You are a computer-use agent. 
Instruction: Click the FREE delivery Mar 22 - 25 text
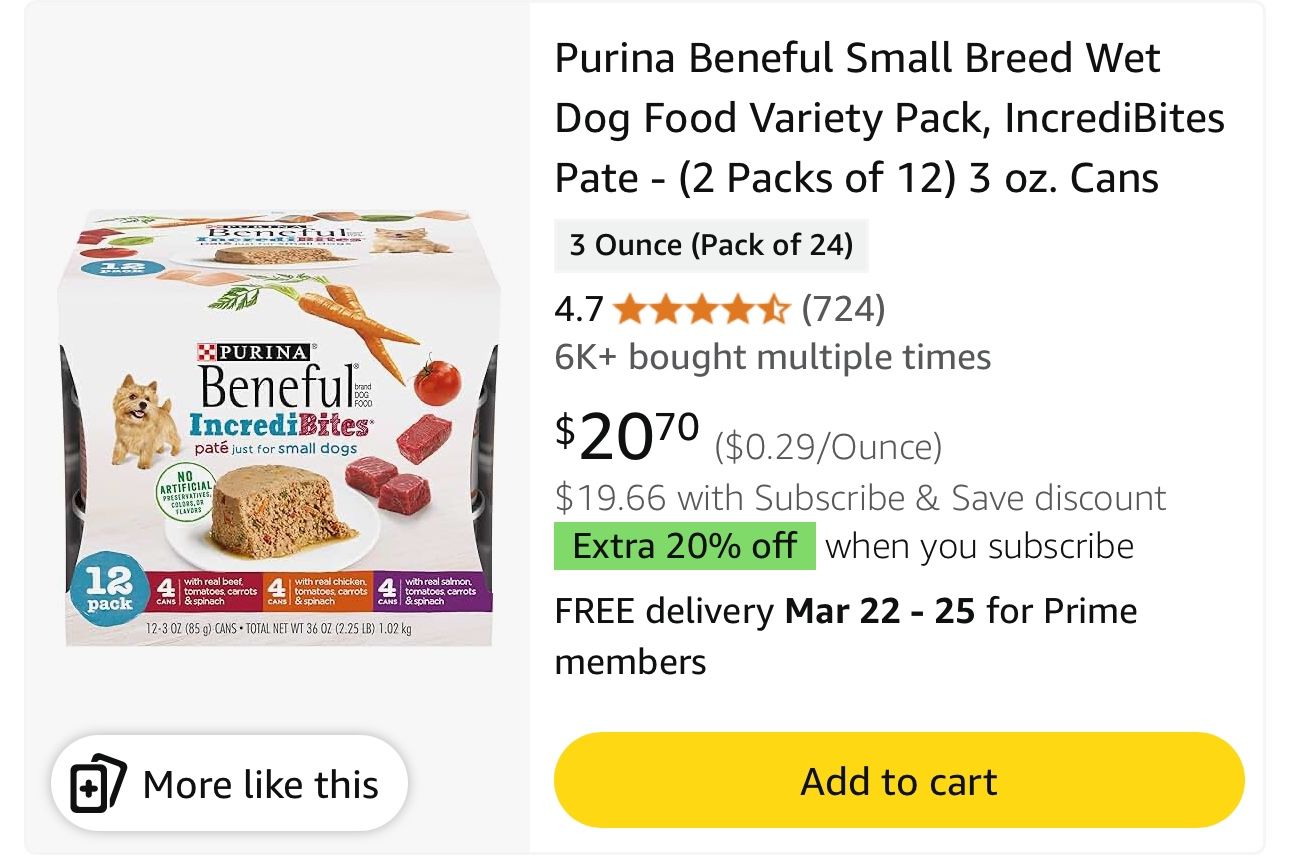[x=764, y=611]
